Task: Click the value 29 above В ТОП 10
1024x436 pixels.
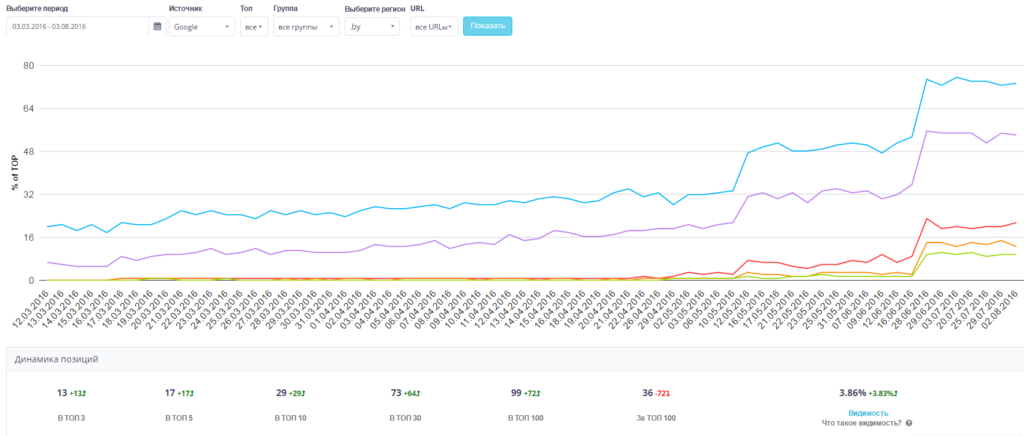Action: tap(281, 393)
